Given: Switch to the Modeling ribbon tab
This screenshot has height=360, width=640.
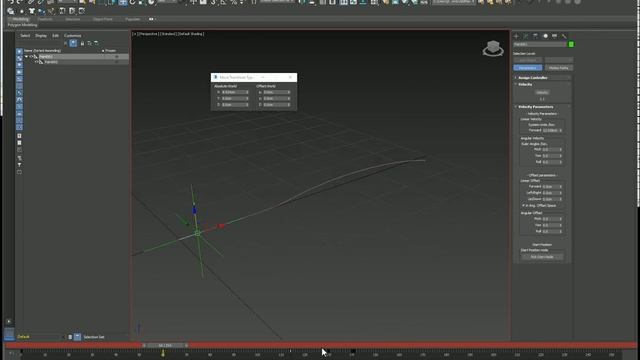Looking at the screenshot, I should tap(20, 19).
